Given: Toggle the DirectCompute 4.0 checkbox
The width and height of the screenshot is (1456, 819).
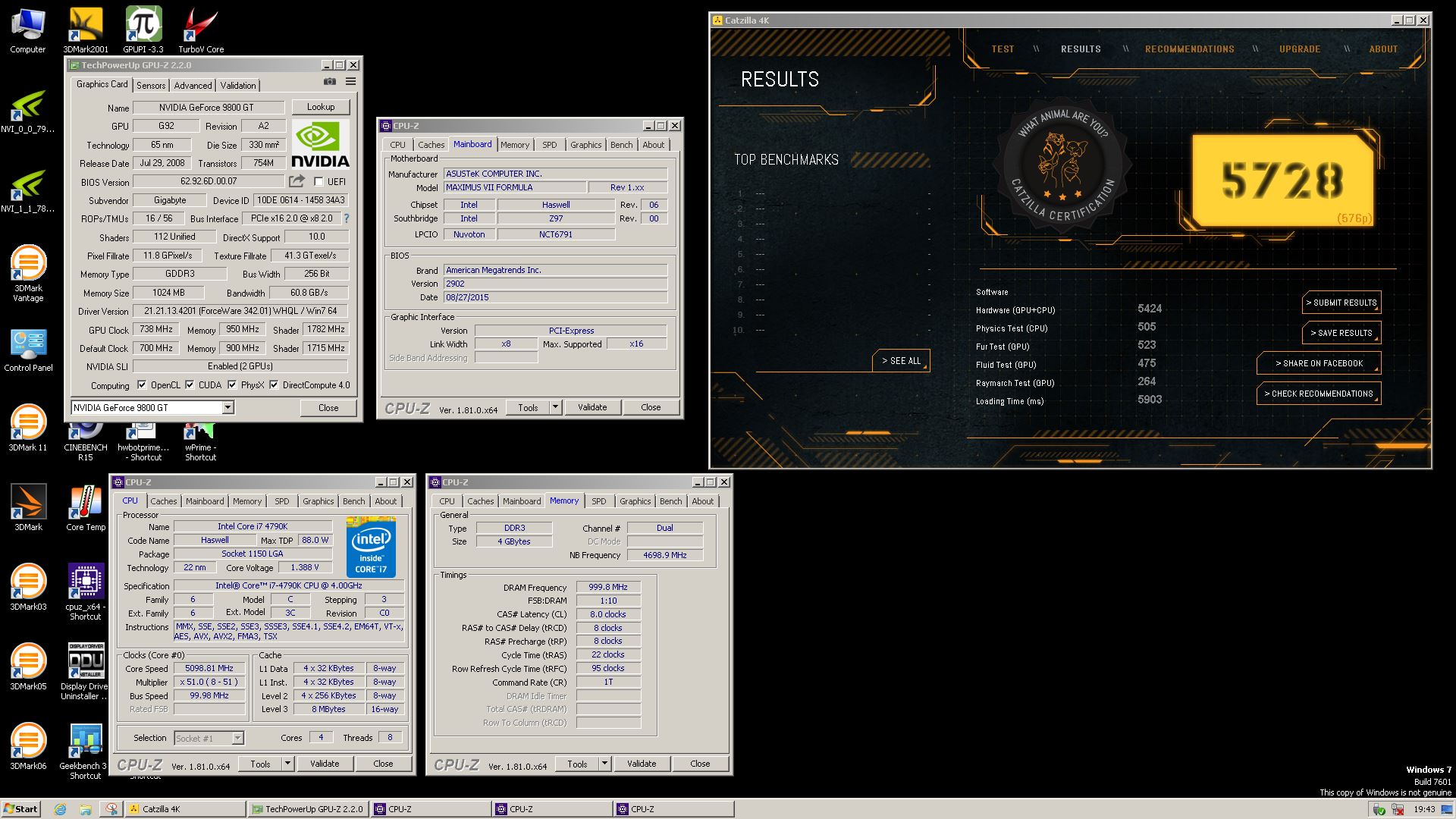Looking at the screenshot, I should click(274, 385).
